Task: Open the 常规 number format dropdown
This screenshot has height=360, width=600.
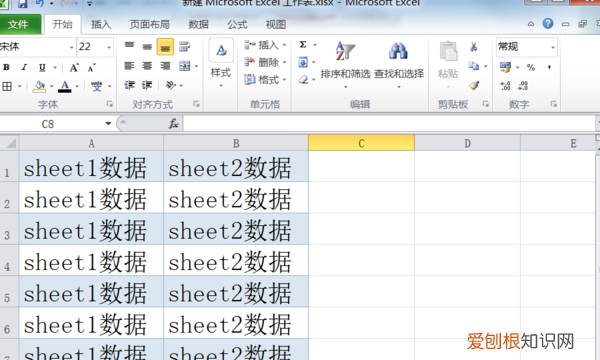Action: (553, 47)
